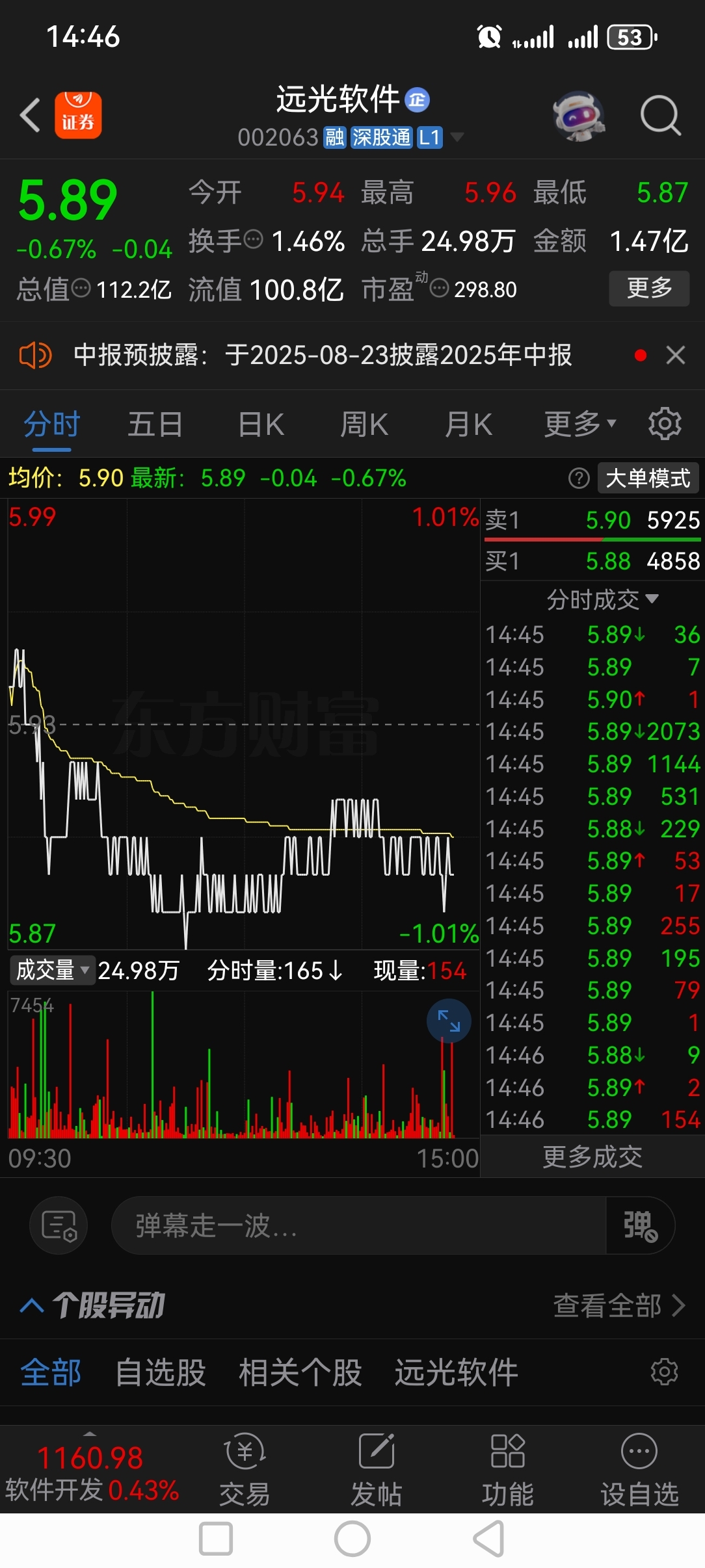Expand stock switcher arrow next to L1
Screen dimensions: 705x1568
coord(457,137)
